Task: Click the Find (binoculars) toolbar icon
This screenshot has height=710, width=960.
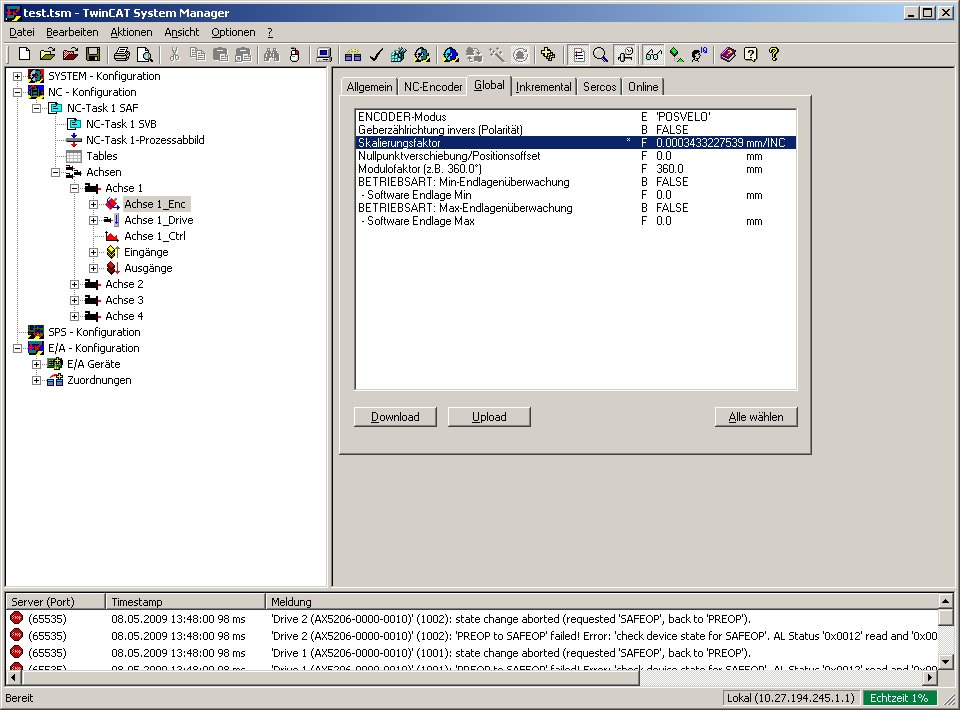Action: tap(271, 54)
